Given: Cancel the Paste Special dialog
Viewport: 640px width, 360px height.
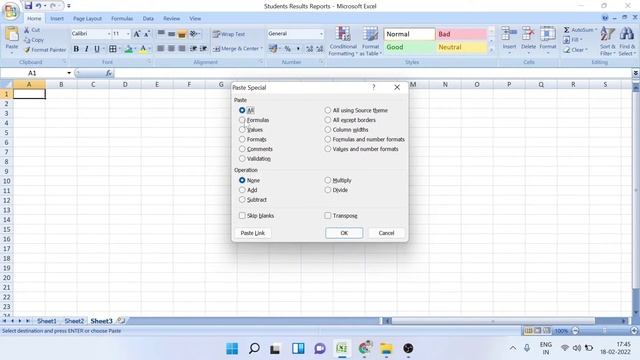Looking at the screenshot, I should click(x=386, y=233).
